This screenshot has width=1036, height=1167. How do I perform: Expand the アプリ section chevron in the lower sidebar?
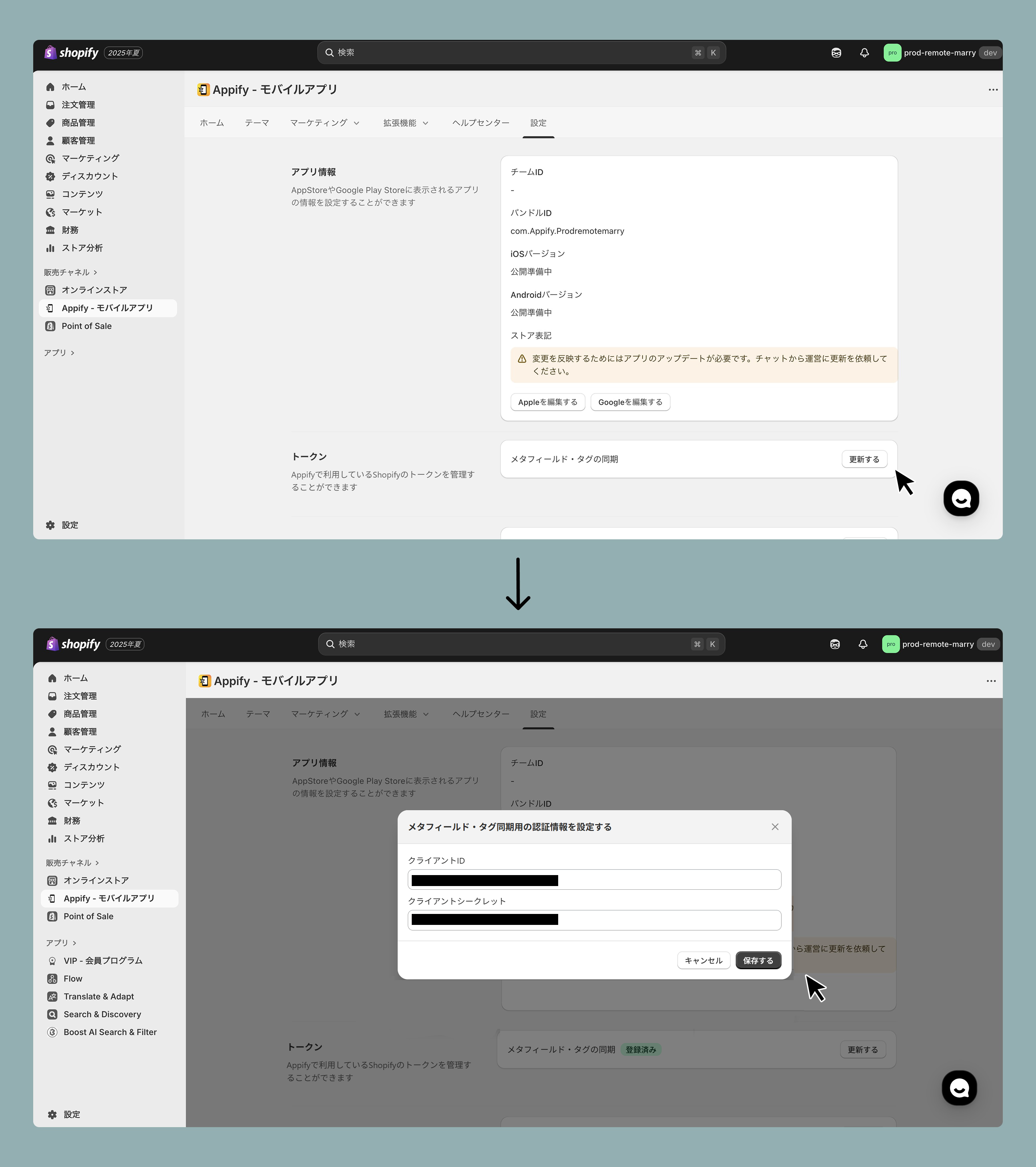pos(74,943)
